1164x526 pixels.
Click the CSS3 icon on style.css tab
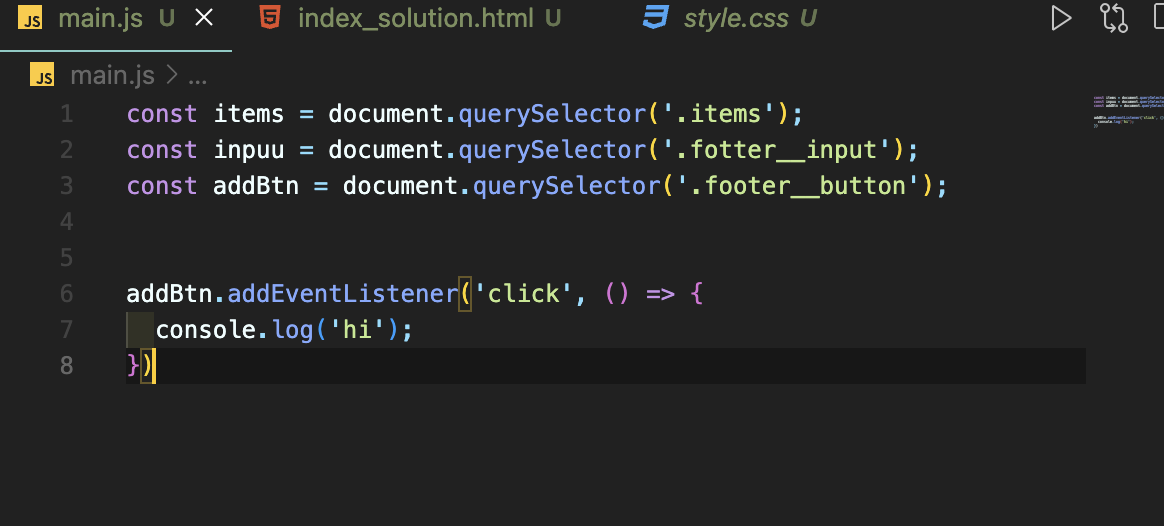coord(655,18)
